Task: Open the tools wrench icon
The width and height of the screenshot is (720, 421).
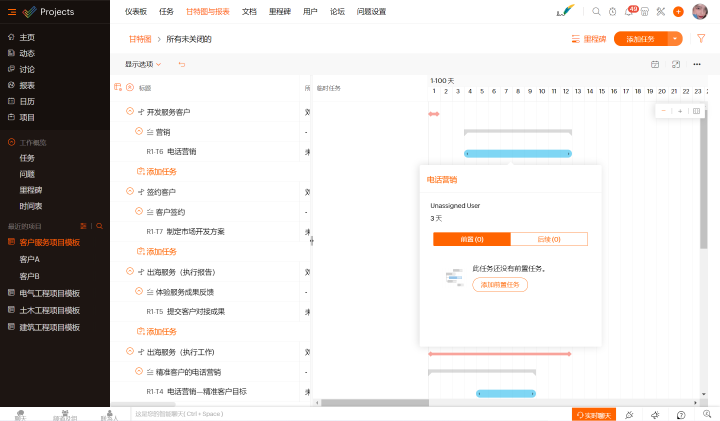Action: (661, 11)
